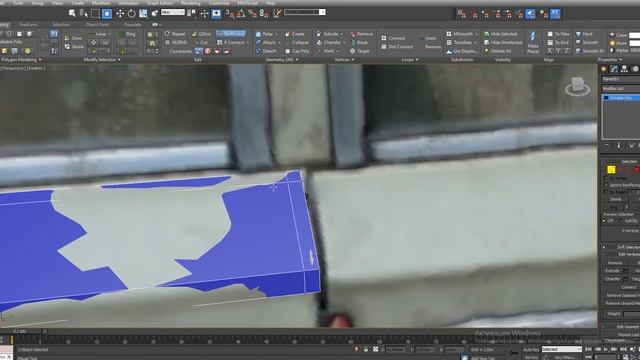This screenshot has width=640, height=360.
Task: Click the Make Planar tool
Action: pyautogui.click(x=533, y=42)
